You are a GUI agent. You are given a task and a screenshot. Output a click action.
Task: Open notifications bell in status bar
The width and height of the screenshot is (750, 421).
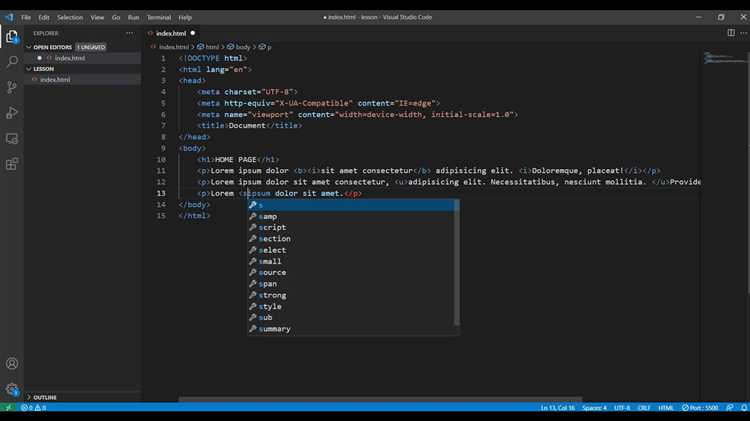pos(744,408)
